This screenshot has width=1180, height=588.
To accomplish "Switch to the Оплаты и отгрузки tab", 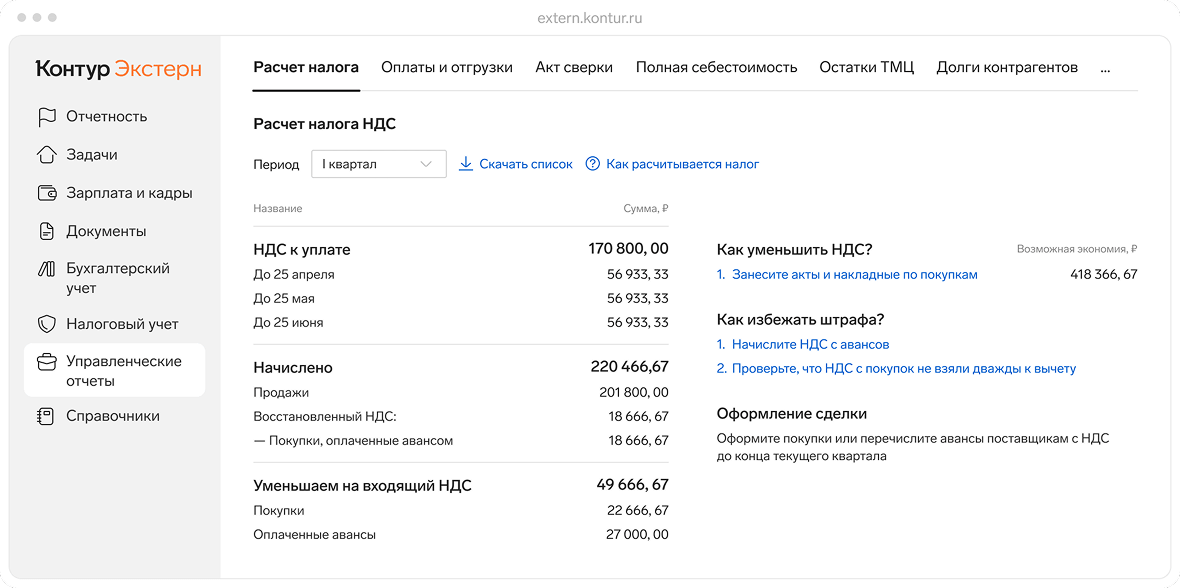I will (446, 66).
